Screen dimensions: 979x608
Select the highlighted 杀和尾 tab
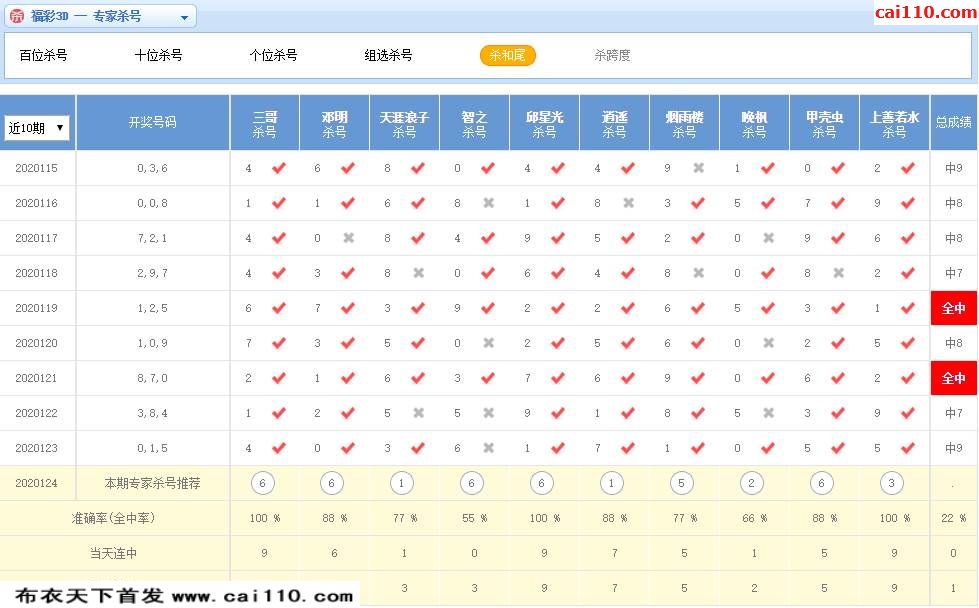click(x=508, y=56)
